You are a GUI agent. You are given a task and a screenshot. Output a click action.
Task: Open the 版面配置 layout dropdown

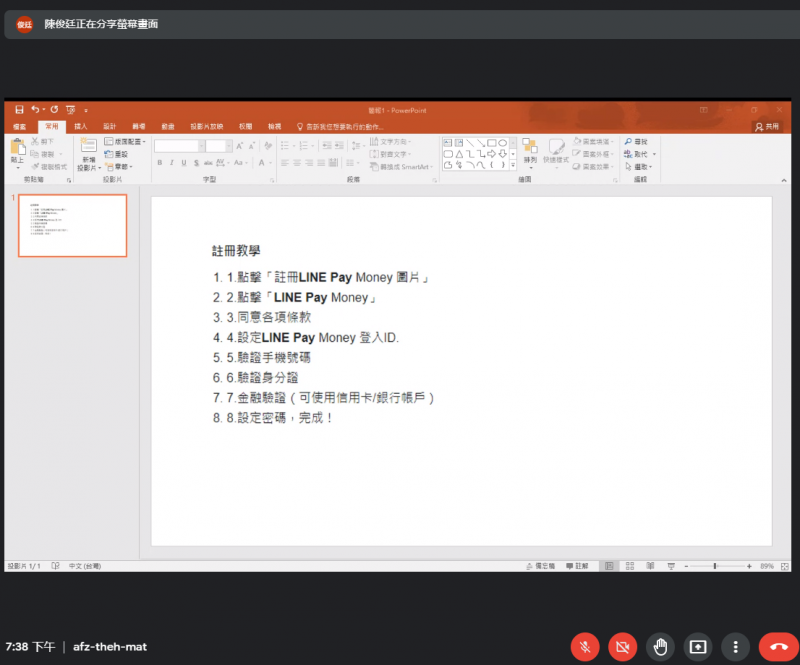coord(125,141)
